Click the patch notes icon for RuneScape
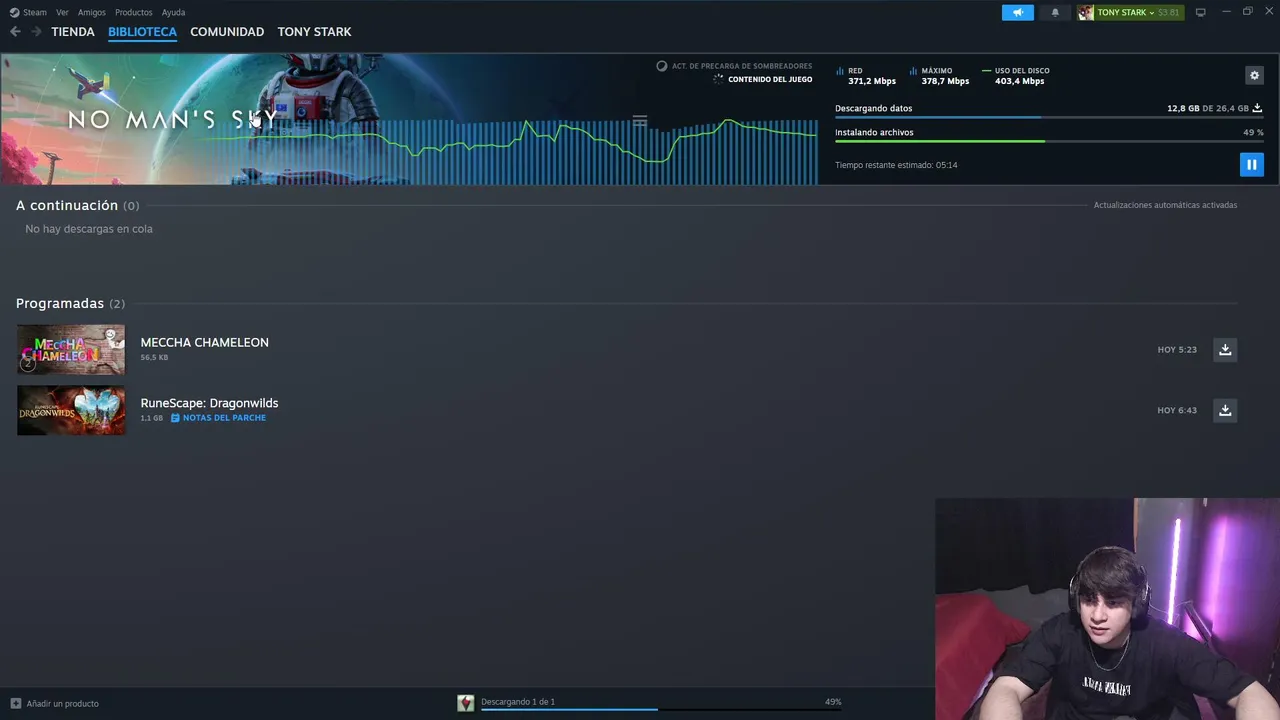 [x=175, y=418]
